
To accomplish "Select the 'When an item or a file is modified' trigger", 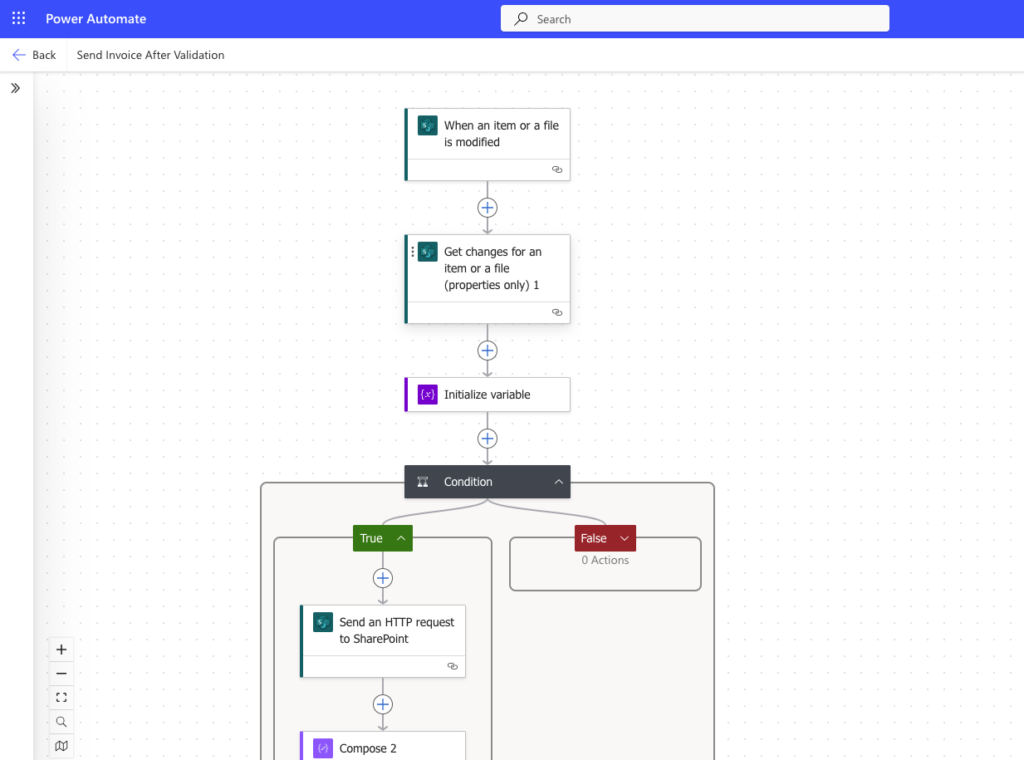I will click(487, 144).
